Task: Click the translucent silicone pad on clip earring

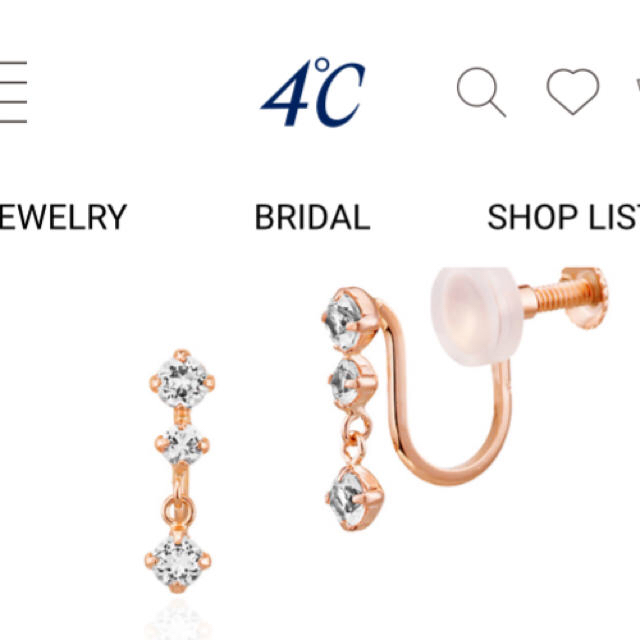Action: [476, 316]
